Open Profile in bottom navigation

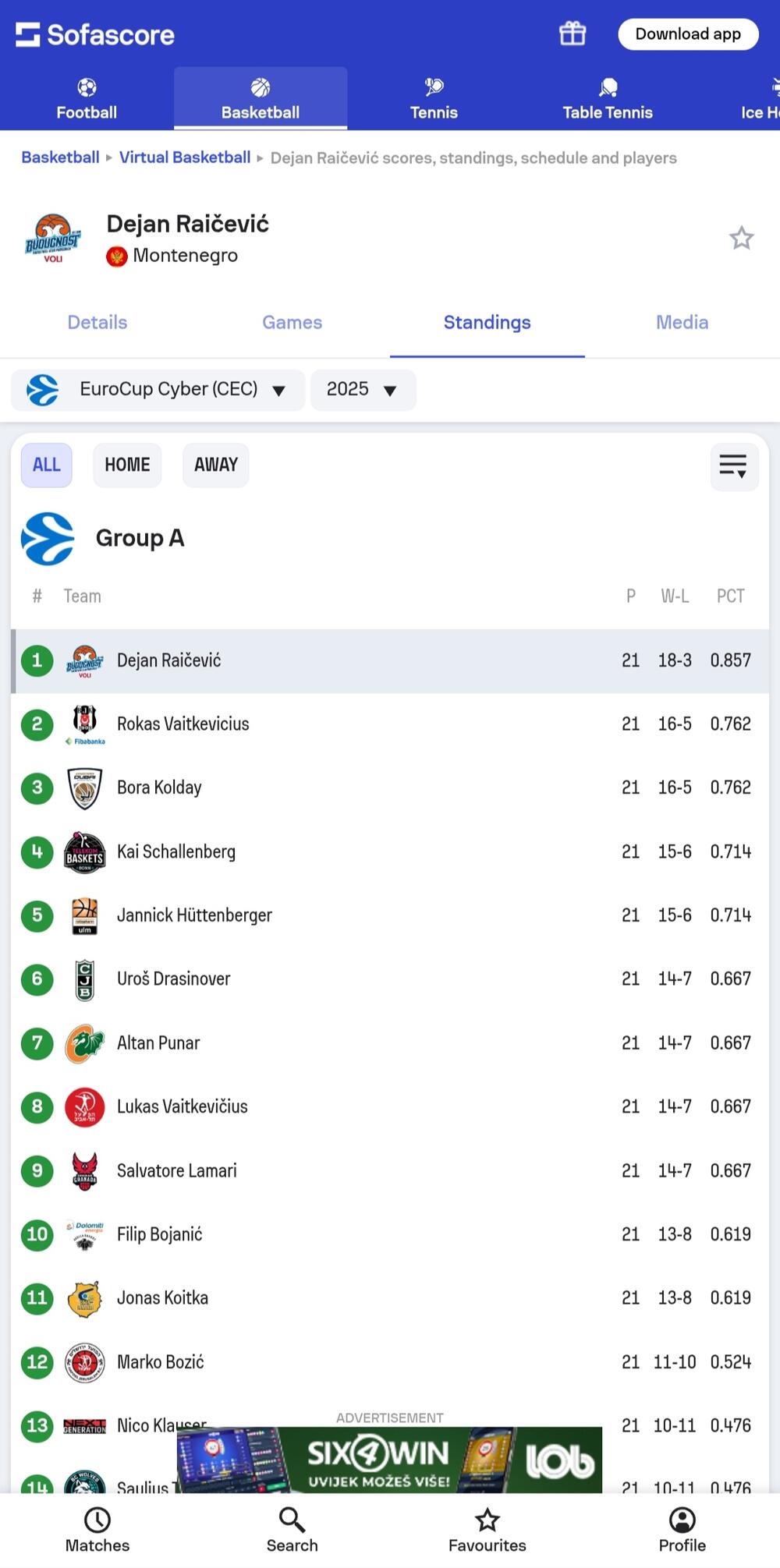point(682,1530)
